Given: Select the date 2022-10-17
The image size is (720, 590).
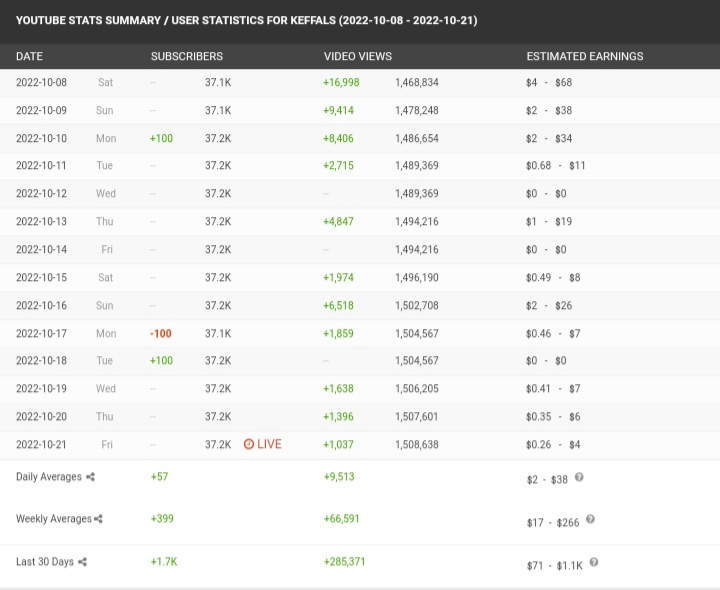Looking at the screenshot, I should click(41, 334).
